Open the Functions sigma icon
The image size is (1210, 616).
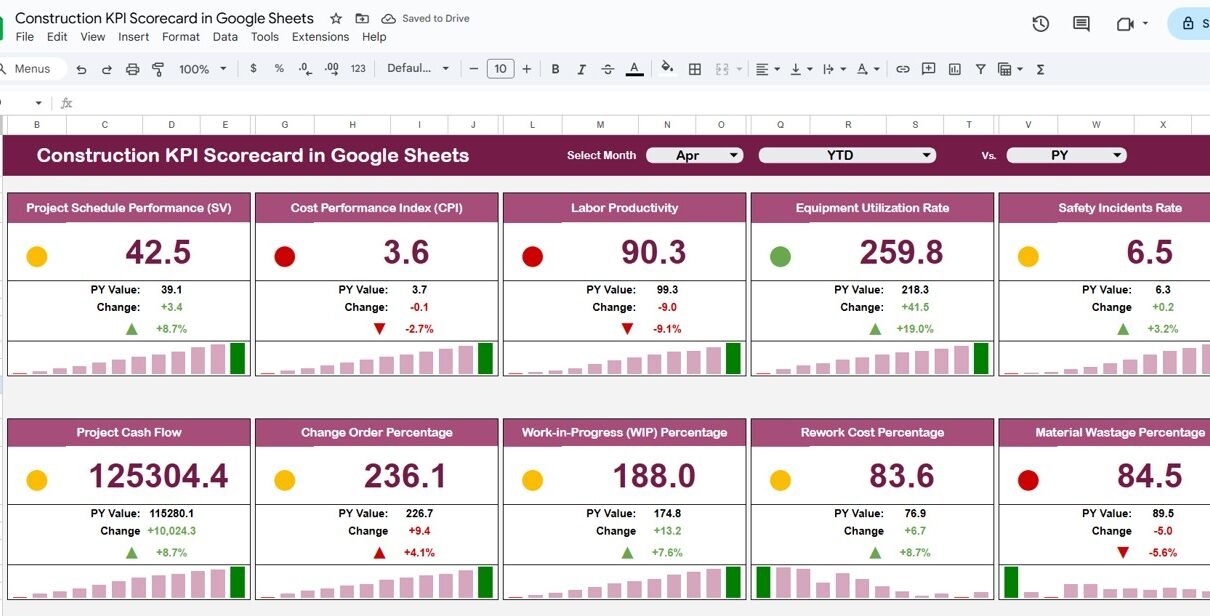[1041, 69]
